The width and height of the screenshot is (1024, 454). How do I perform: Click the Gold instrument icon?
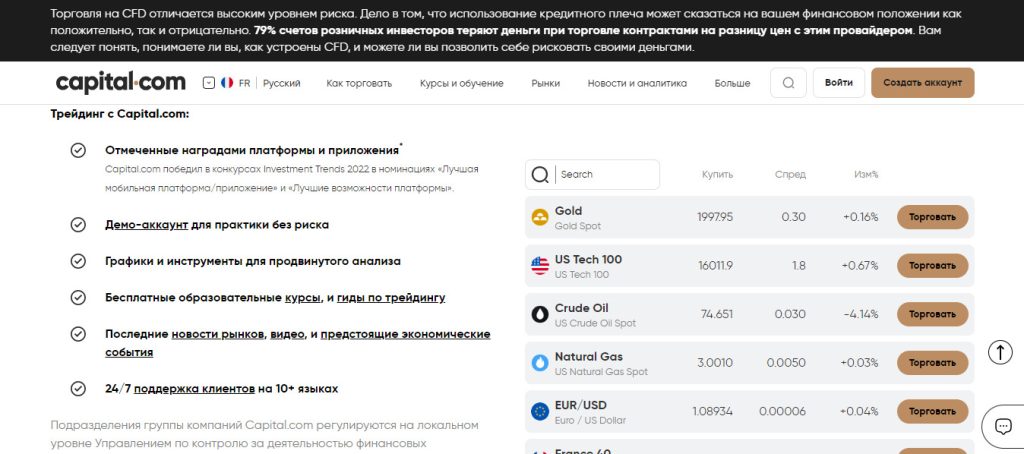click(x=540, y=218)
